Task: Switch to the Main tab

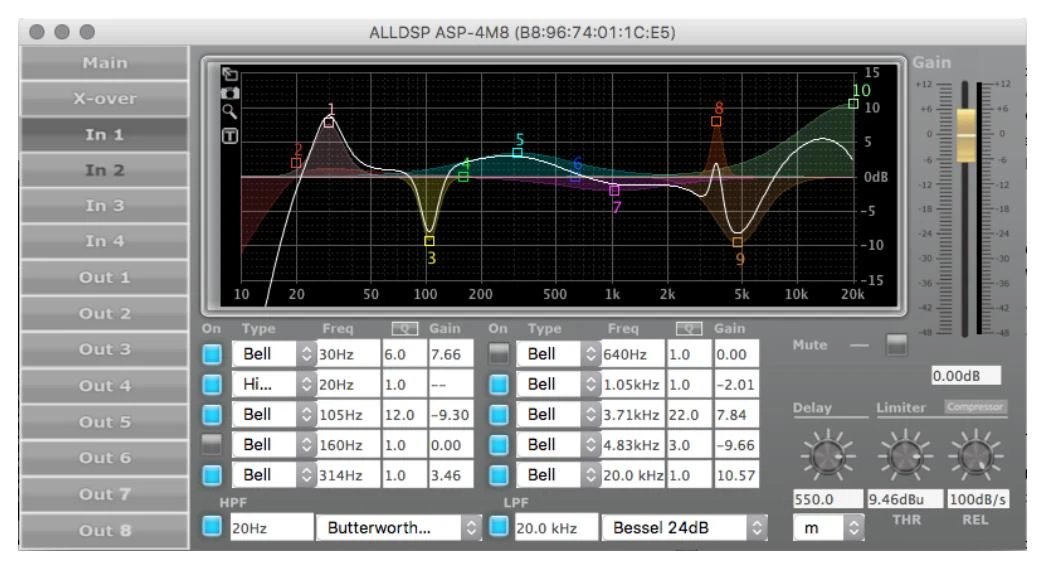Action: 105,63
